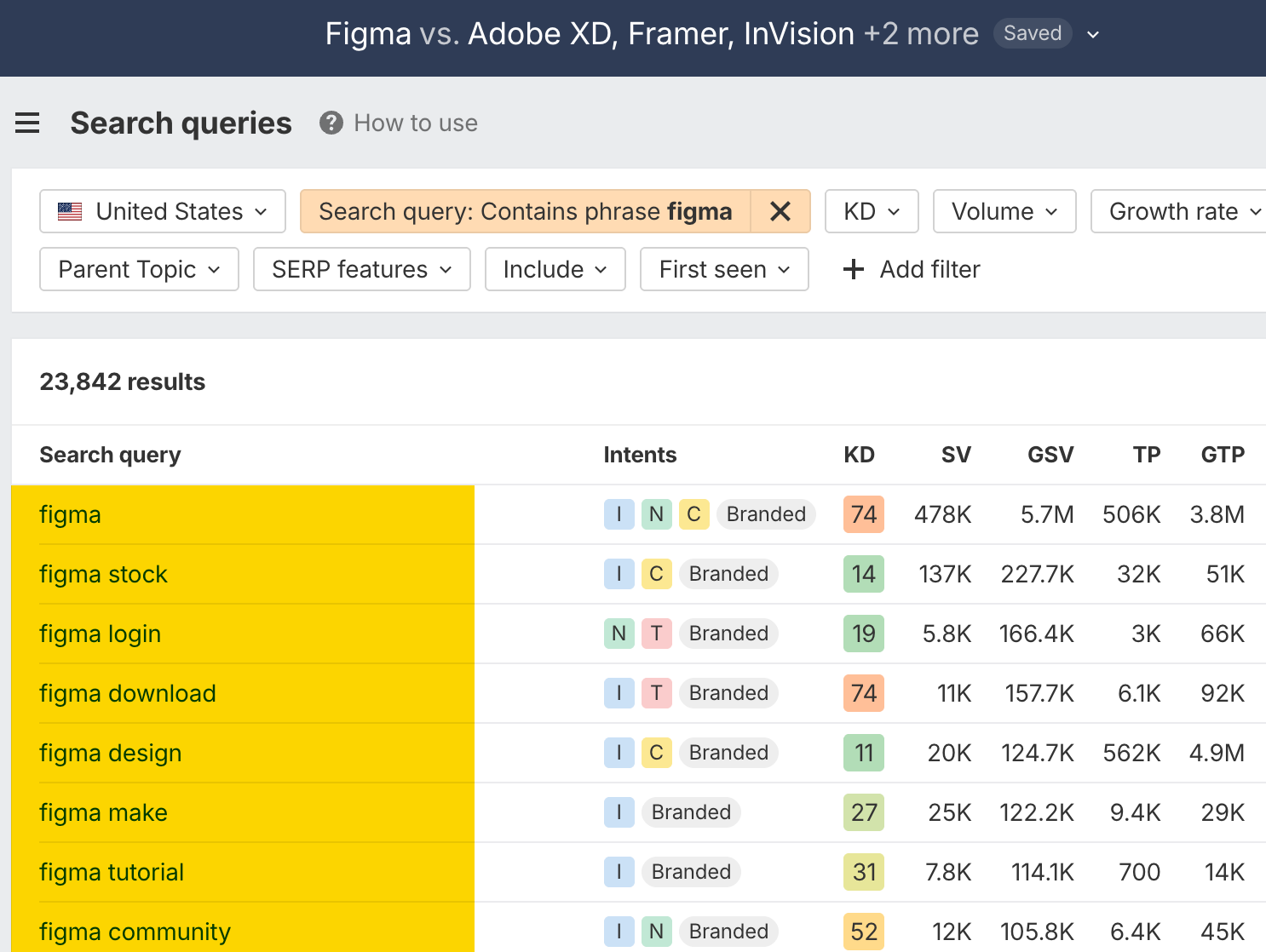This screenshot has width=1266, height=952.
Task: Open the Include filter dropdown
Action: click(555, 269)
